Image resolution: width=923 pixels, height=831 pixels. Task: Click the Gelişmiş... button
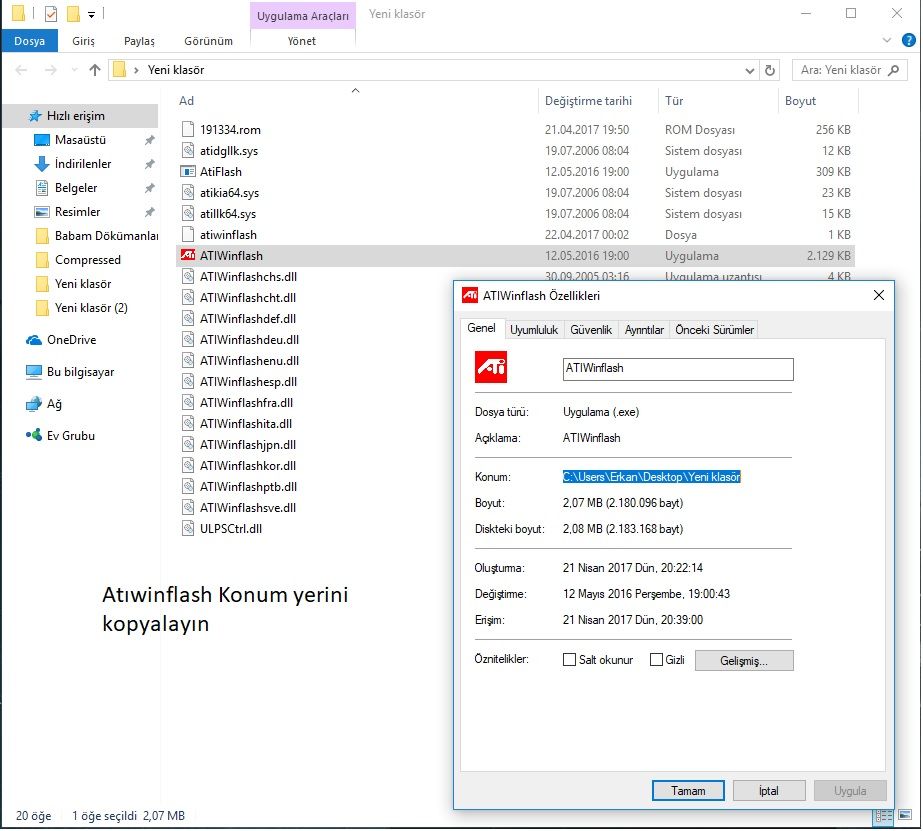point(744,660)
